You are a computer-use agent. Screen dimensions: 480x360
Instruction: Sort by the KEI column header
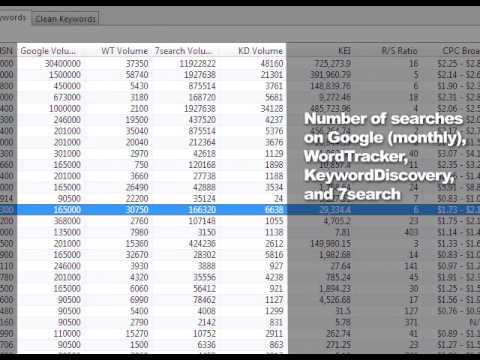[x=344, y=51]
